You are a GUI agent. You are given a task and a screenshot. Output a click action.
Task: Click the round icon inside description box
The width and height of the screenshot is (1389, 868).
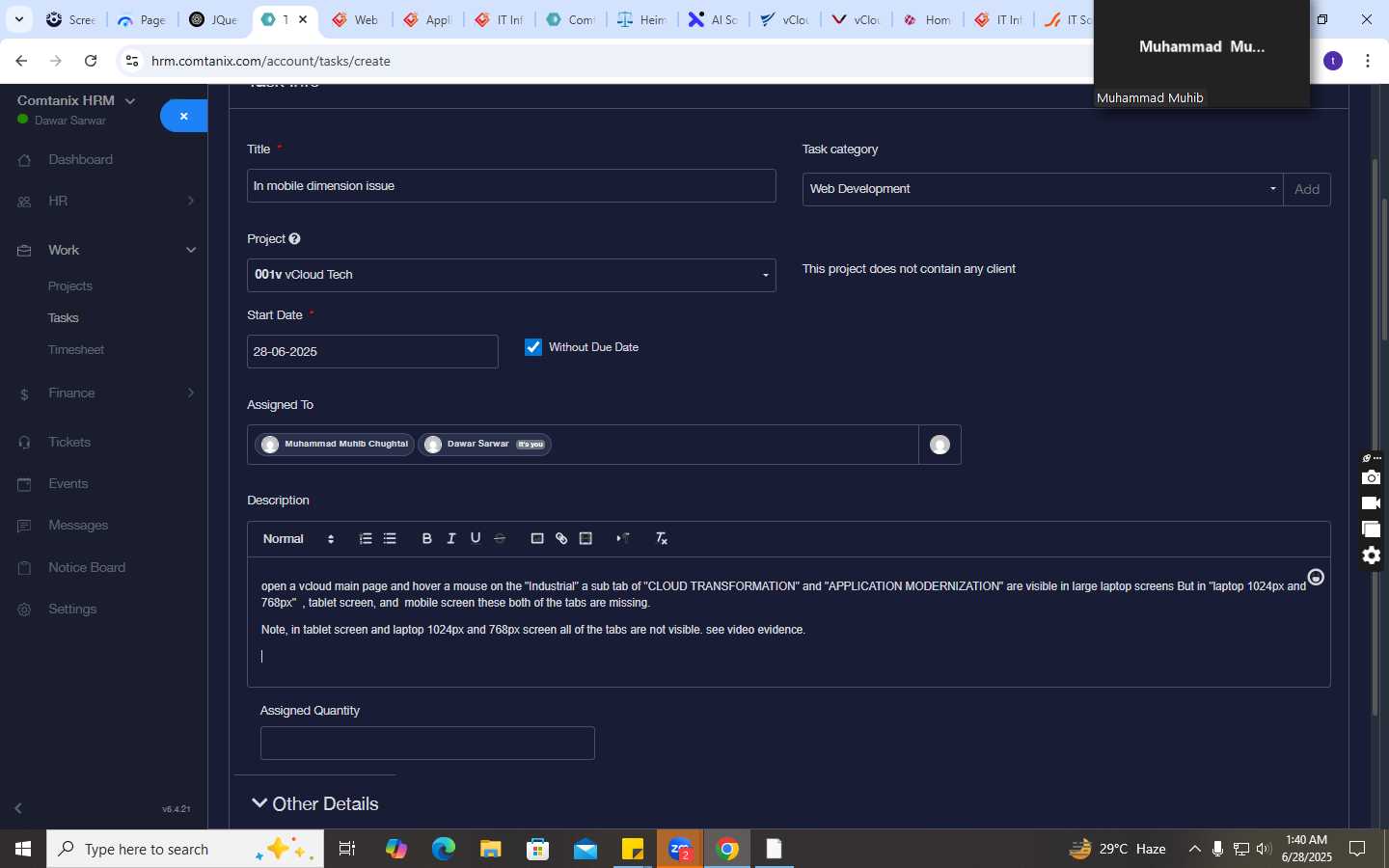pyautogui.click(x=1316, y=577)
